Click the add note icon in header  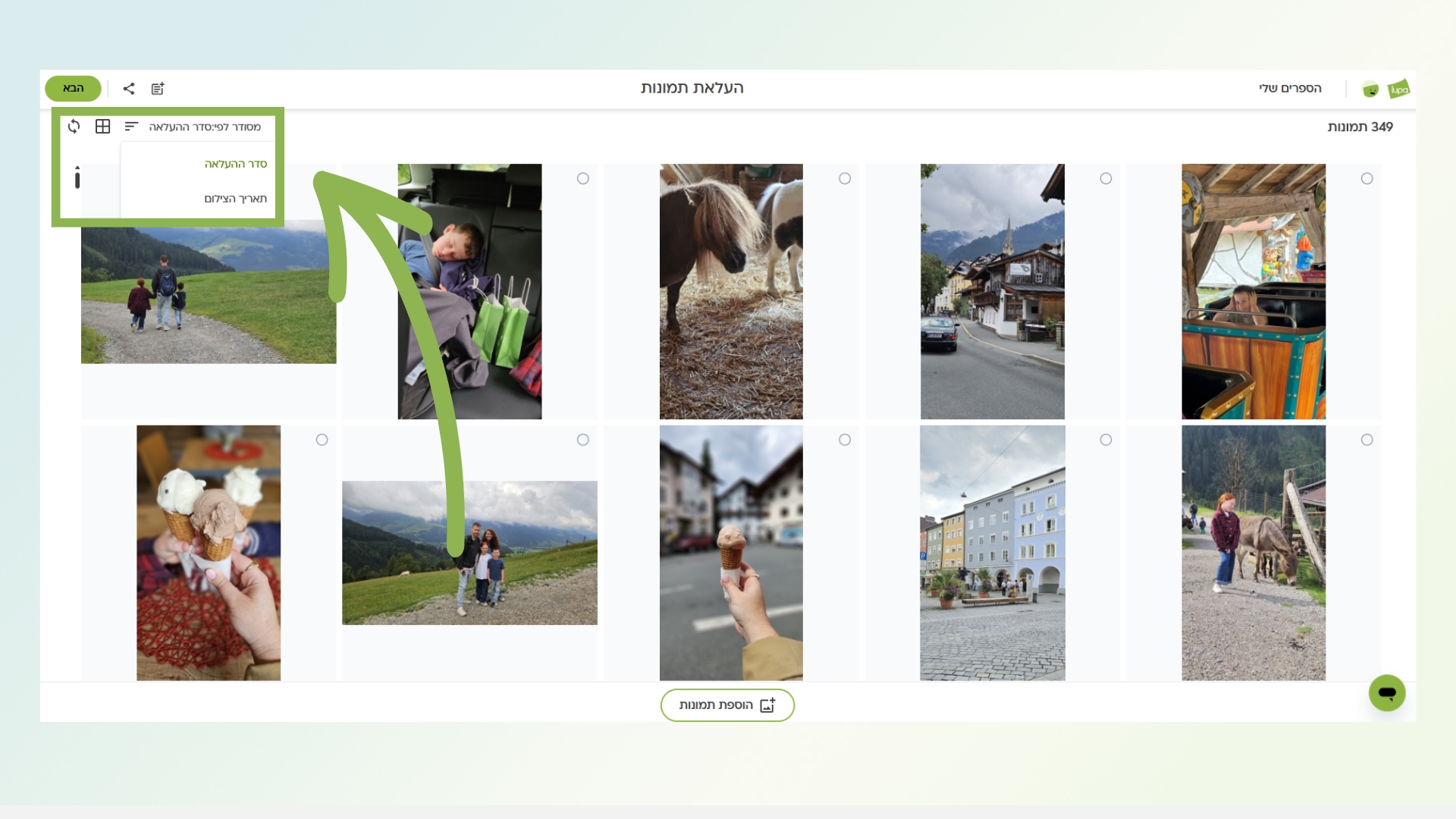(158, 89)
